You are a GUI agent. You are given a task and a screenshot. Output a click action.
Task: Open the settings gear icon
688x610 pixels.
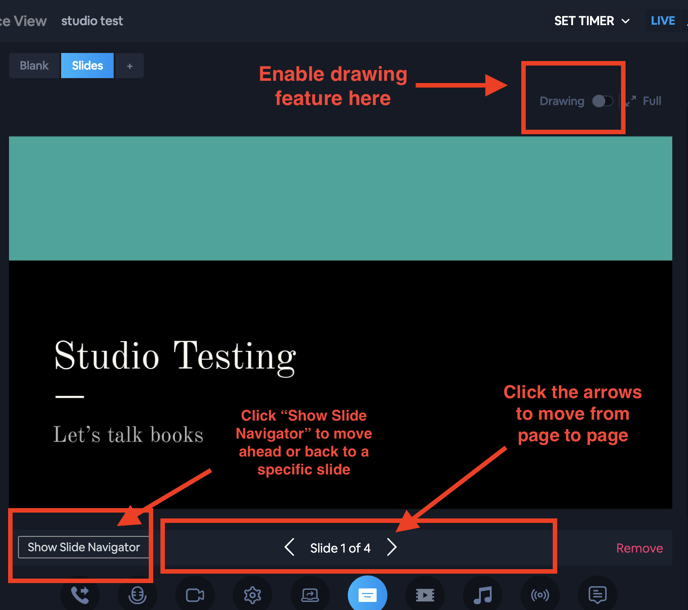(x=252, y=595)
